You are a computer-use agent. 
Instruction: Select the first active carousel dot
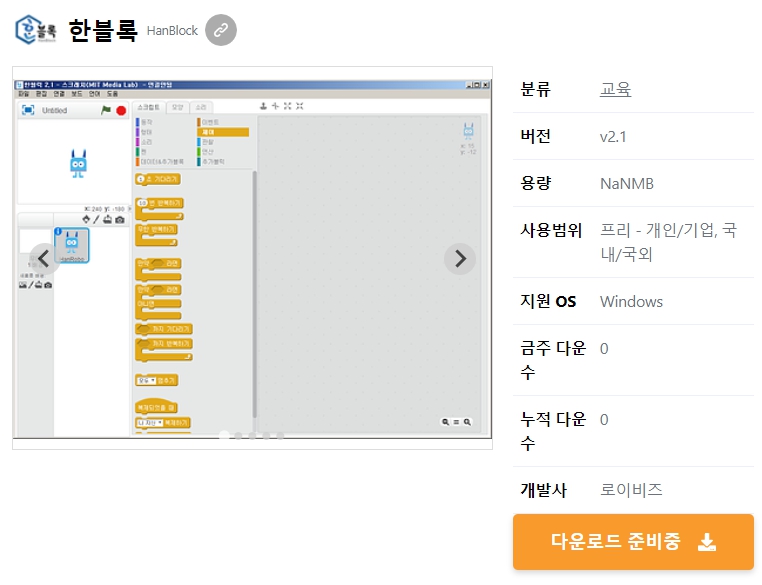click(x=224, y=435)
